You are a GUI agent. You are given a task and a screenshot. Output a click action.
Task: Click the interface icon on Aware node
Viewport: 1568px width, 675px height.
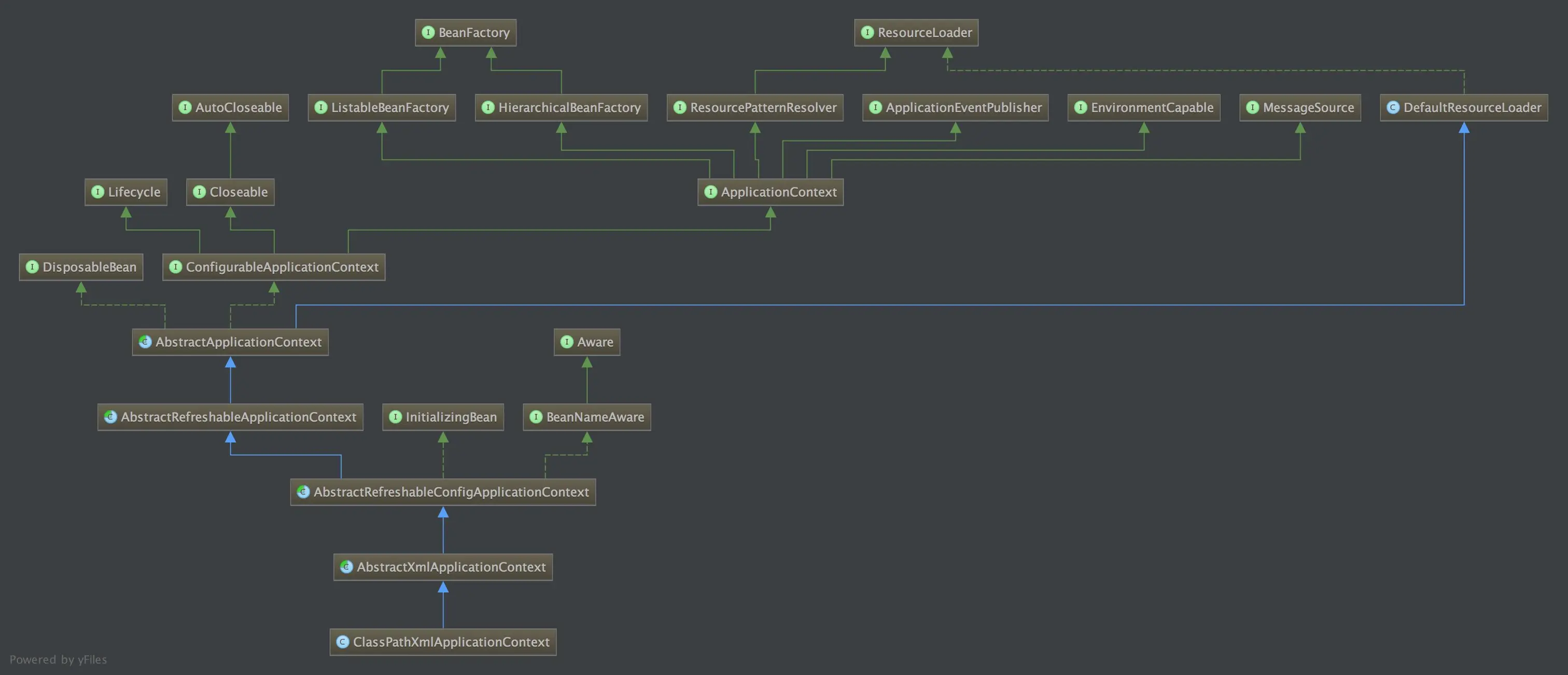click(x=567, y=342)
